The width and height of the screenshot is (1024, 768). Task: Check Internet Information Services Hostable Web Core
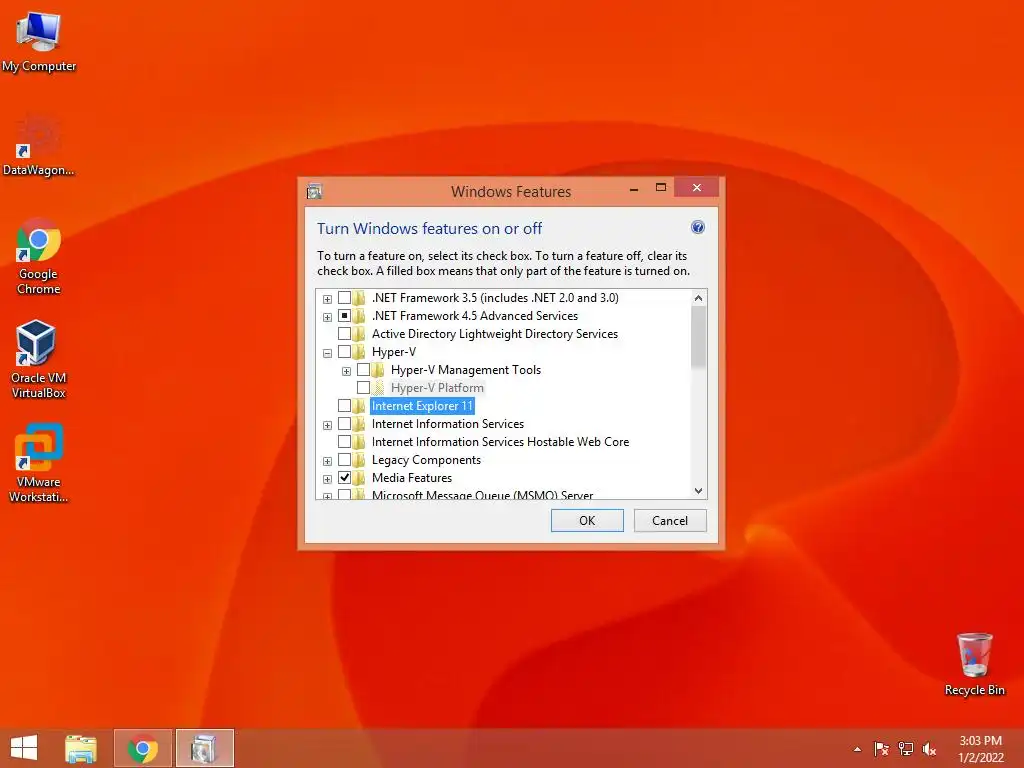point(344,442)
